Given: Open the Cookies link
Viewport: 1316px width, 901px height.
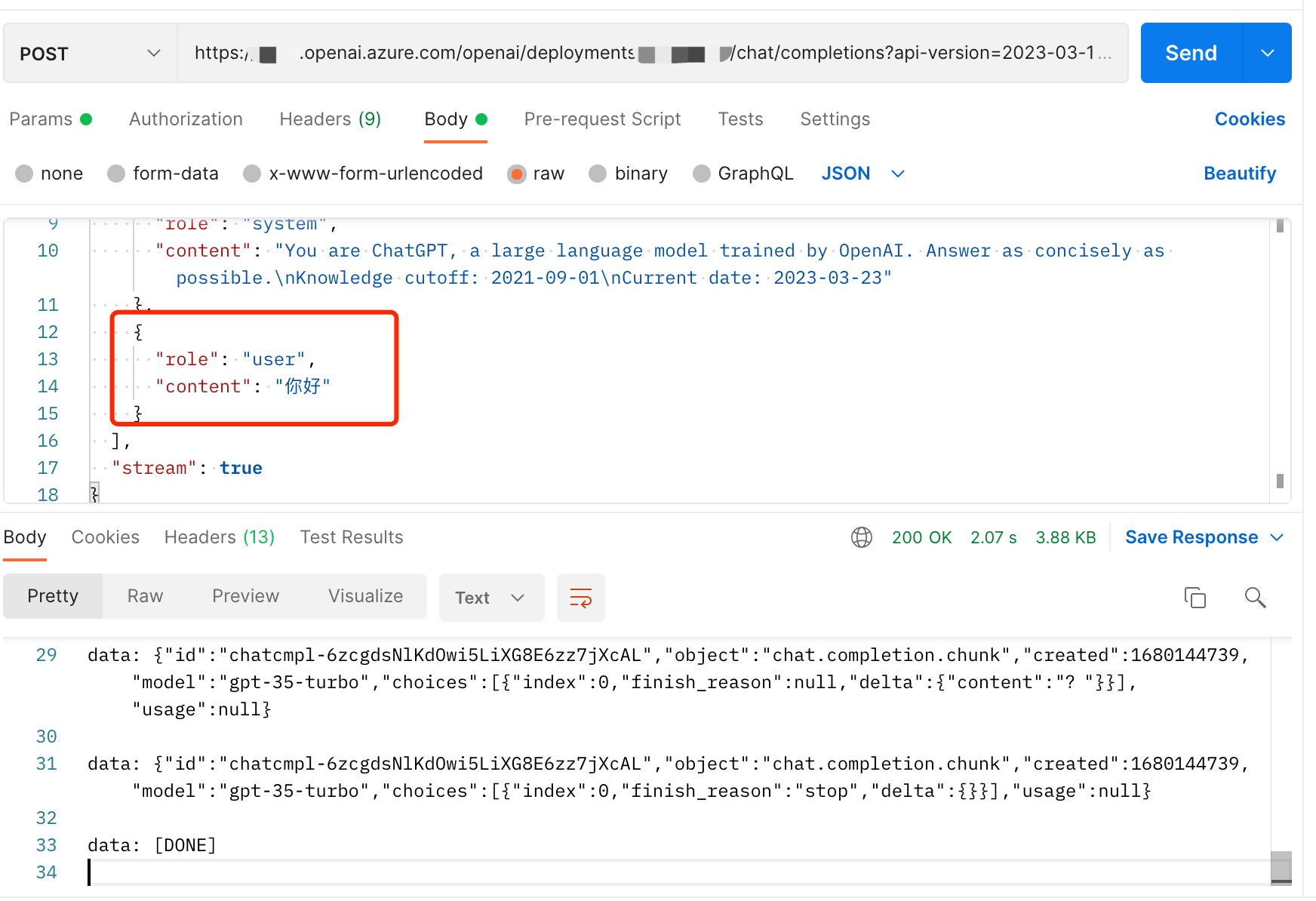Looking at the screenshot, I should tap(1250, 119).
